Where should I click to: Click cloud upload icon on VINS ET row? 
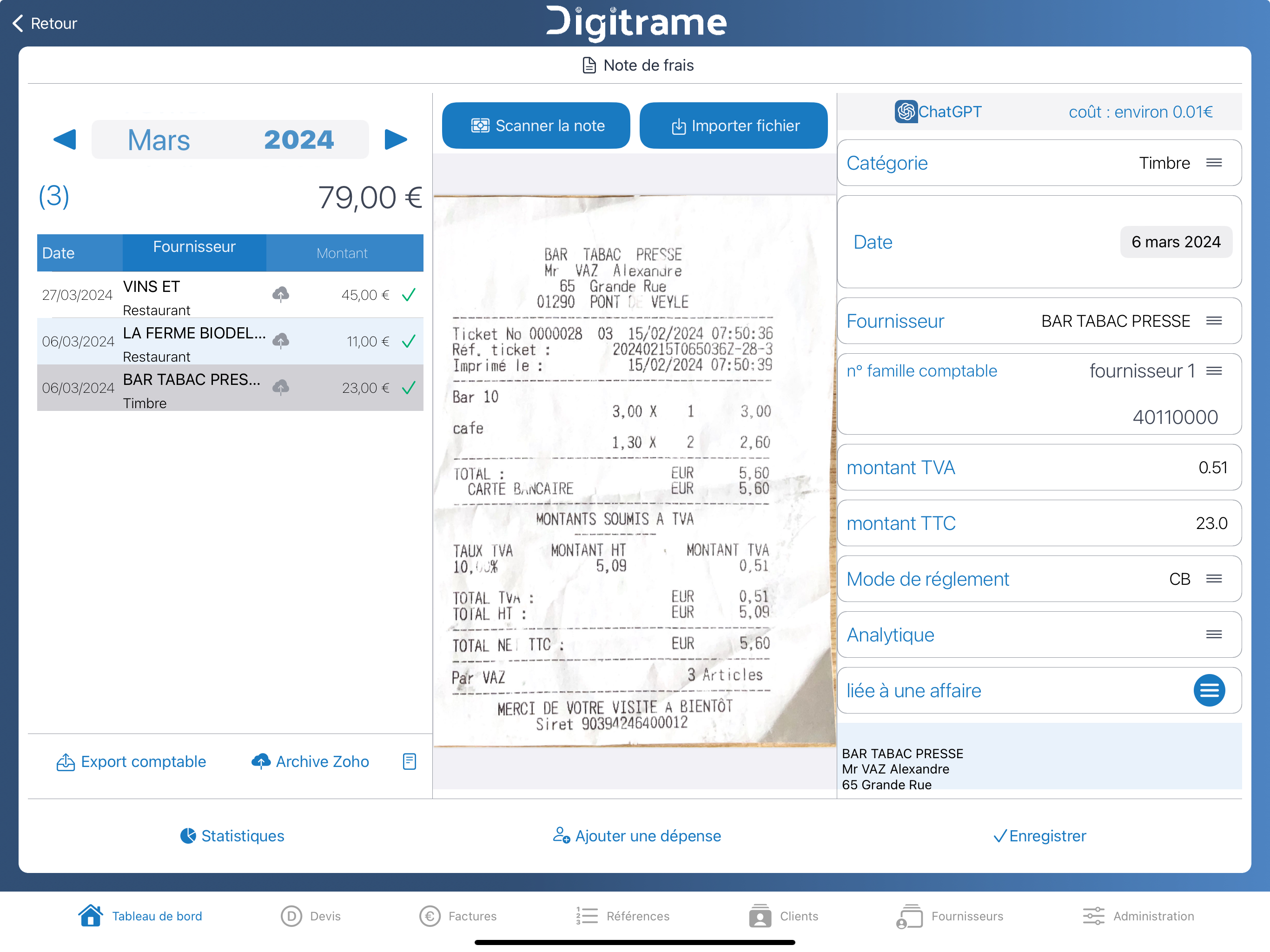[281, 295]
